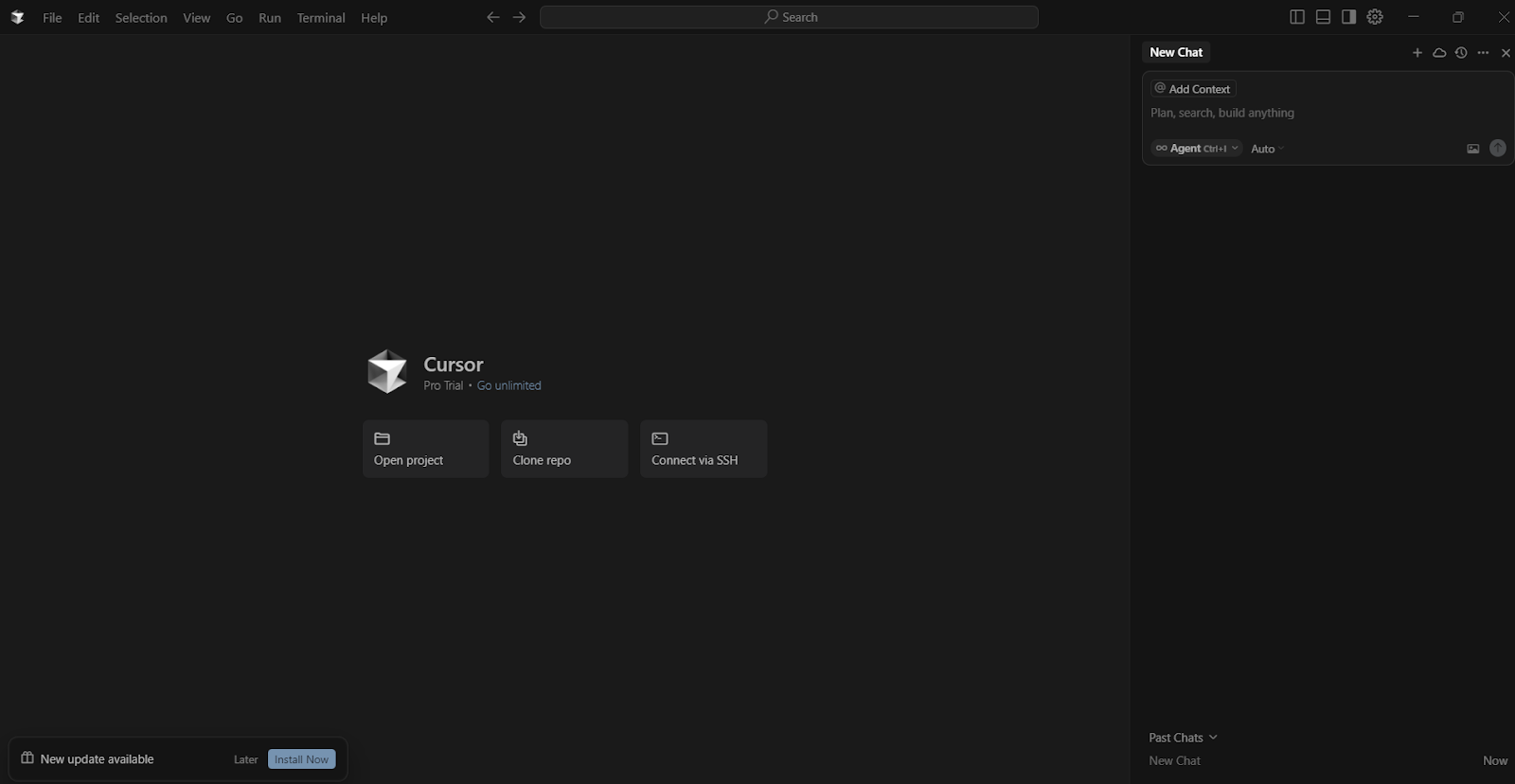This screenshot has height=784, width=1515.
Task: Open the Terminal menu
Action: (x=320, y=18)
